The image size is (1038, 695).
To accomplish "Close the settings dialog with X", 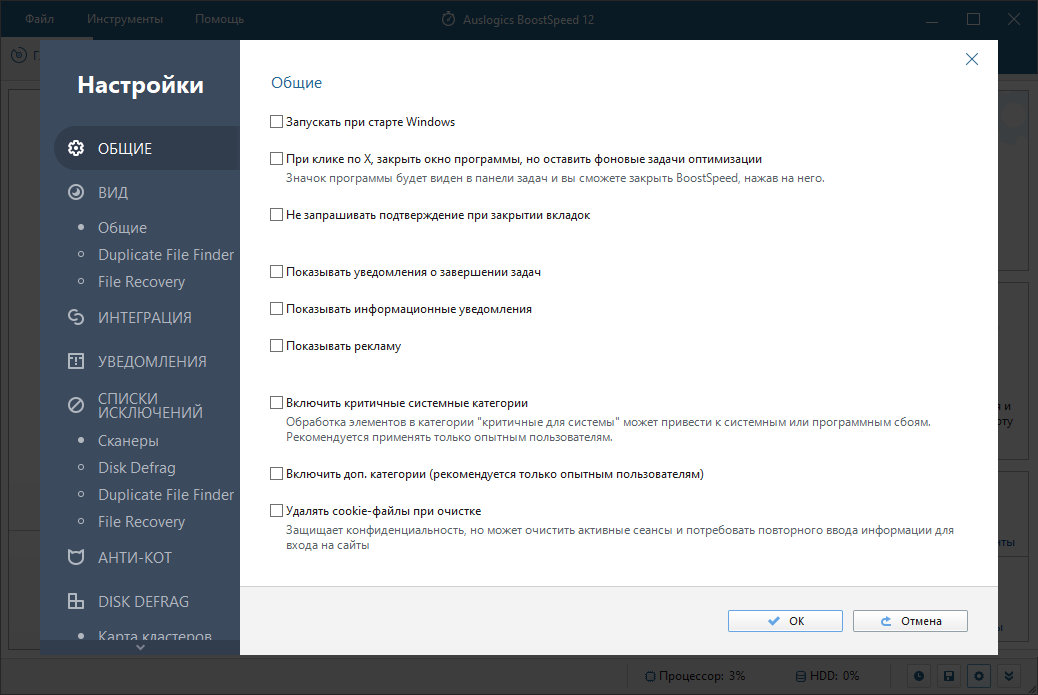I will click(x=972, y=59).
